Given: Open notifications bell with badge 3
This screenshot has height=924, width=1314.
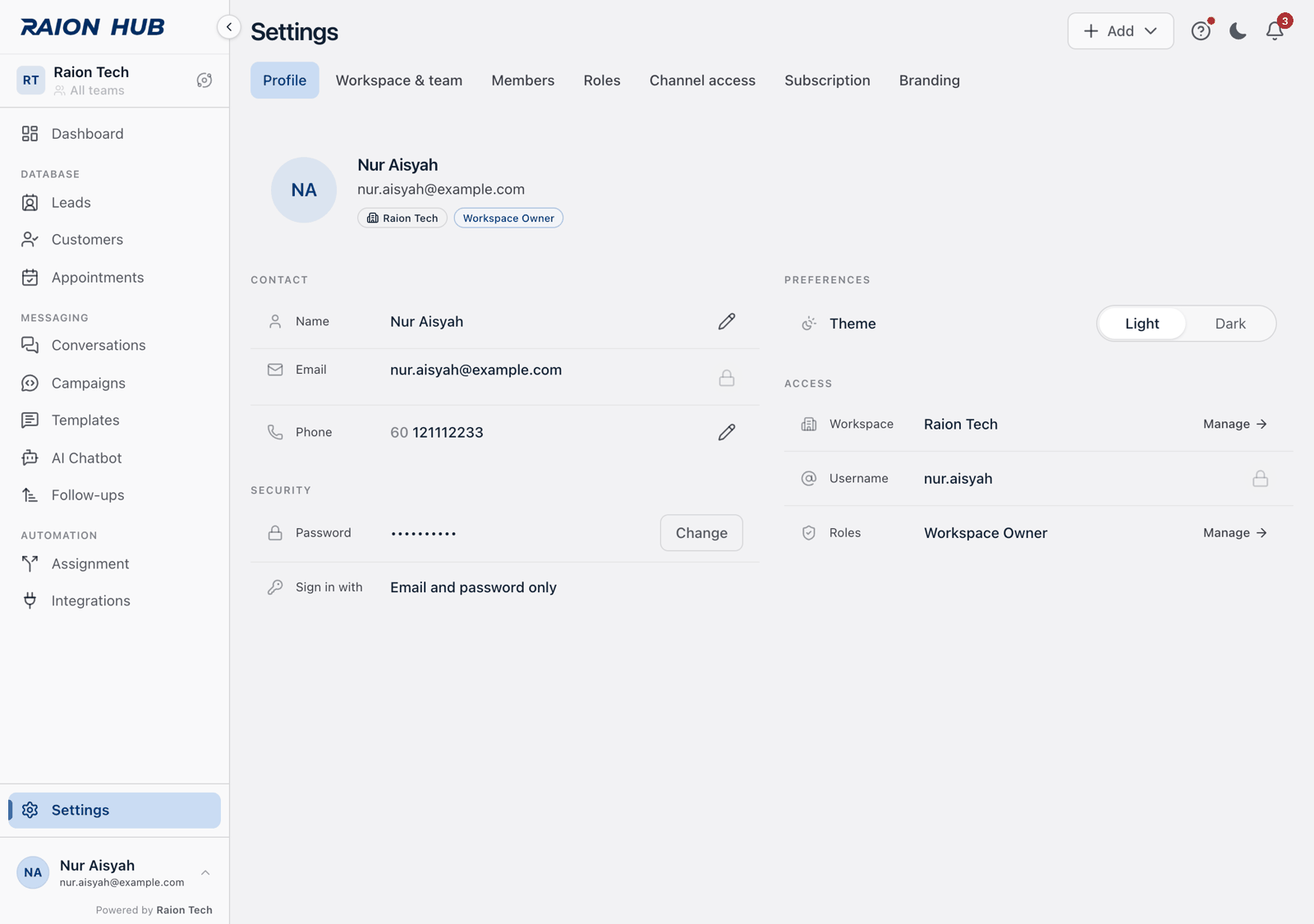Looking at the screenshot, I should pos(1275,31).
